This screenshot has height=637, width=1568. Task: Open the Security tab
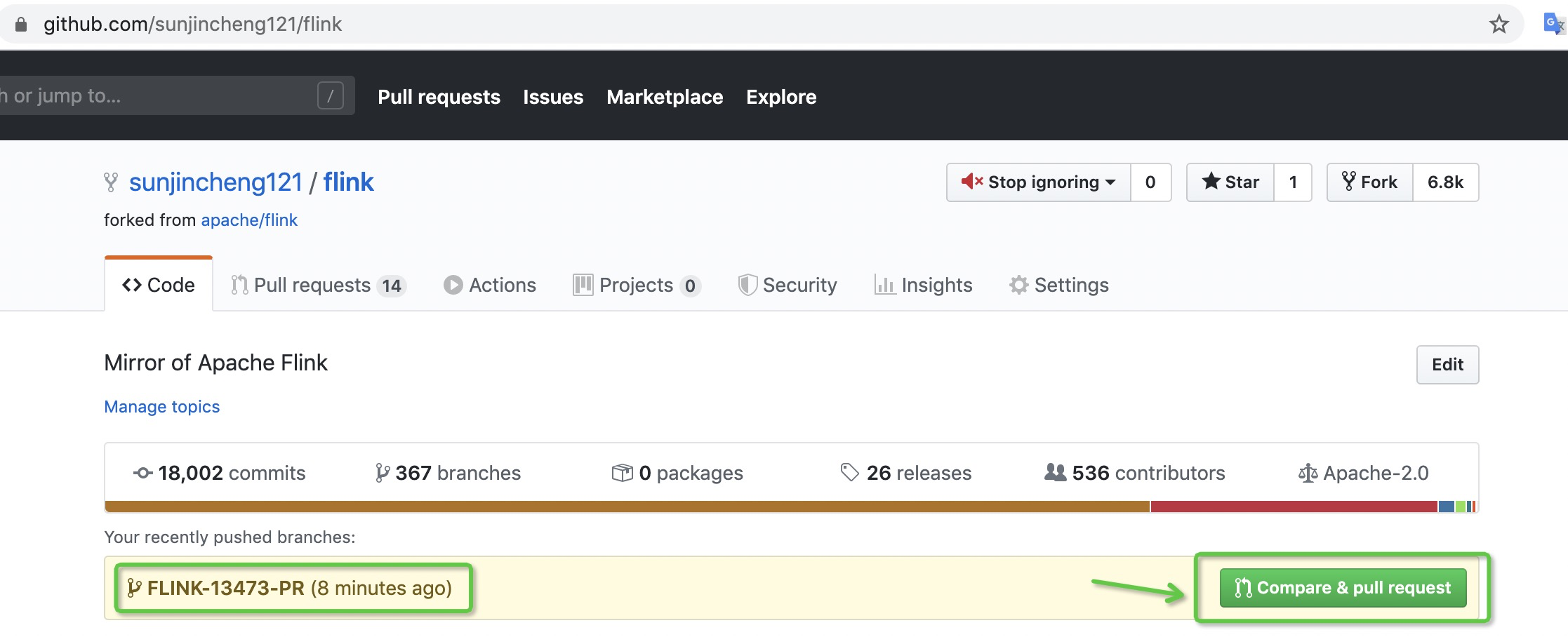[788, 285]
